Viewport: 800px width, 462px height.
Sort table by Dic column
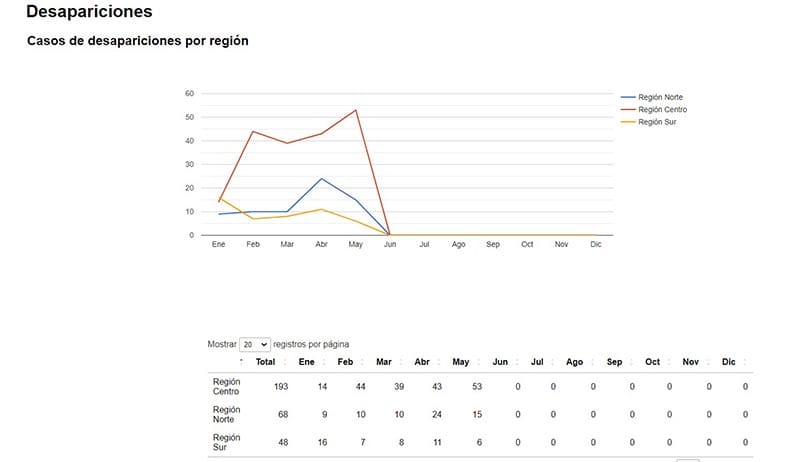coord(728,362)
